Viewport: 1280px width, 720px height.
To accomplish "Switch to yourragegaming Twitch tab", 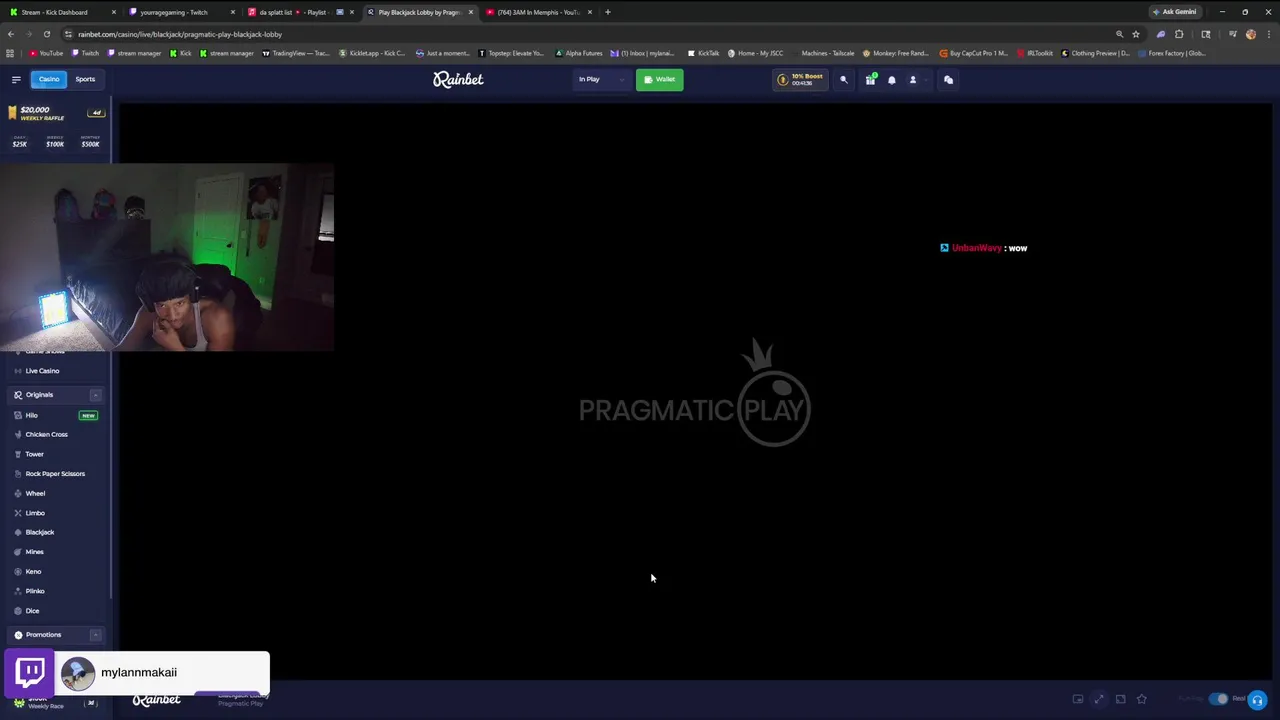I will click(180, 12).
